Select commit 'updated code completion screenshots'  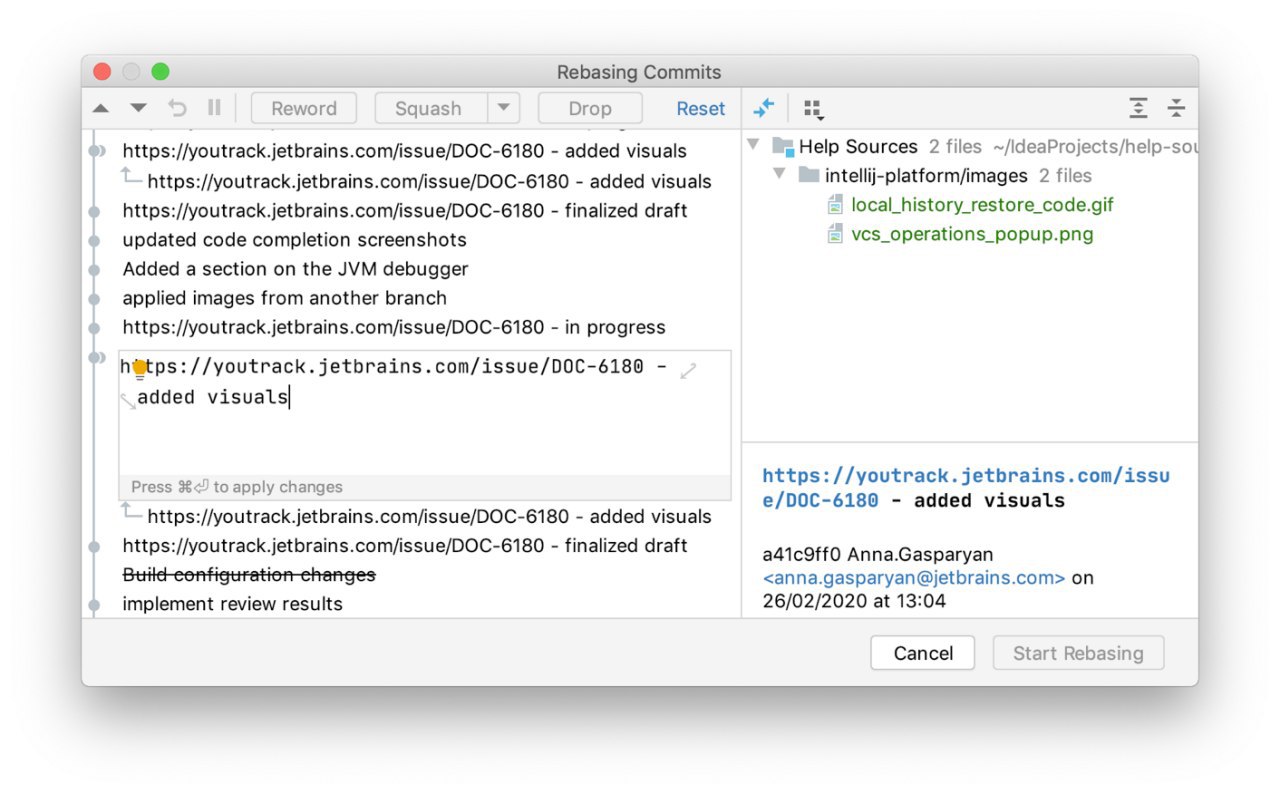pos(294,240)
